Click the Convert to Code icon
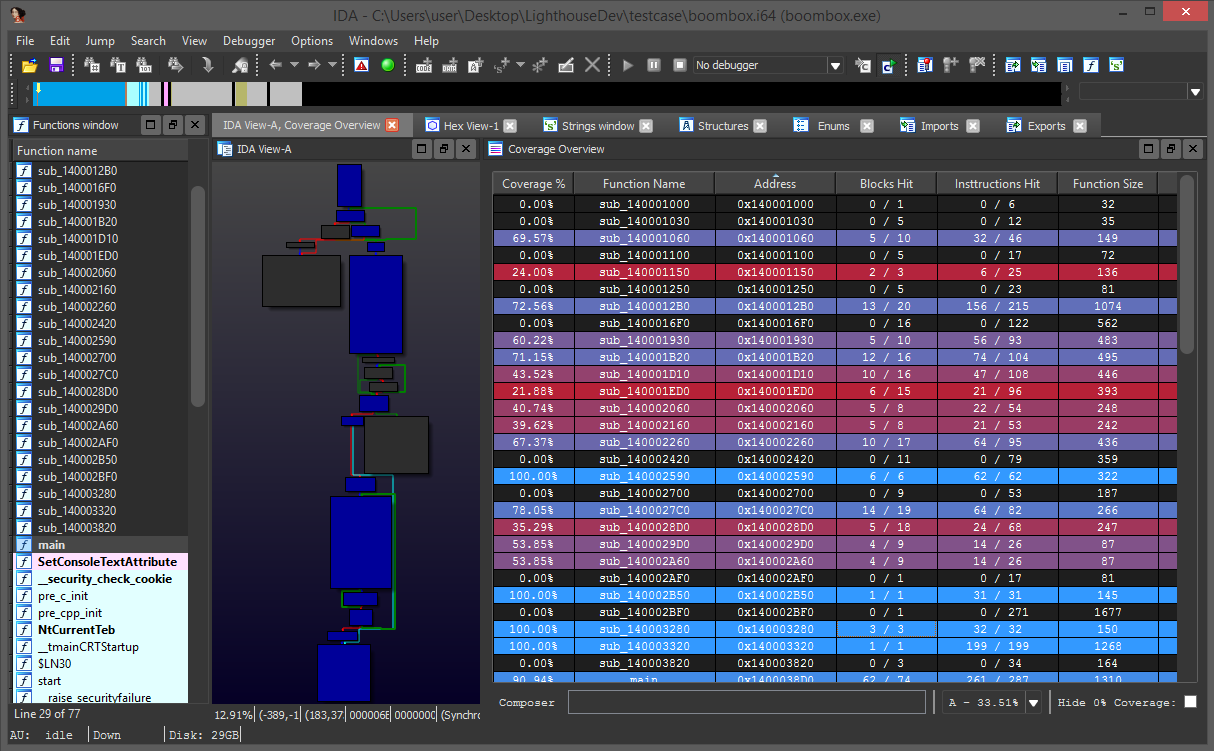The image size is (1214, 751). (424, 65)
